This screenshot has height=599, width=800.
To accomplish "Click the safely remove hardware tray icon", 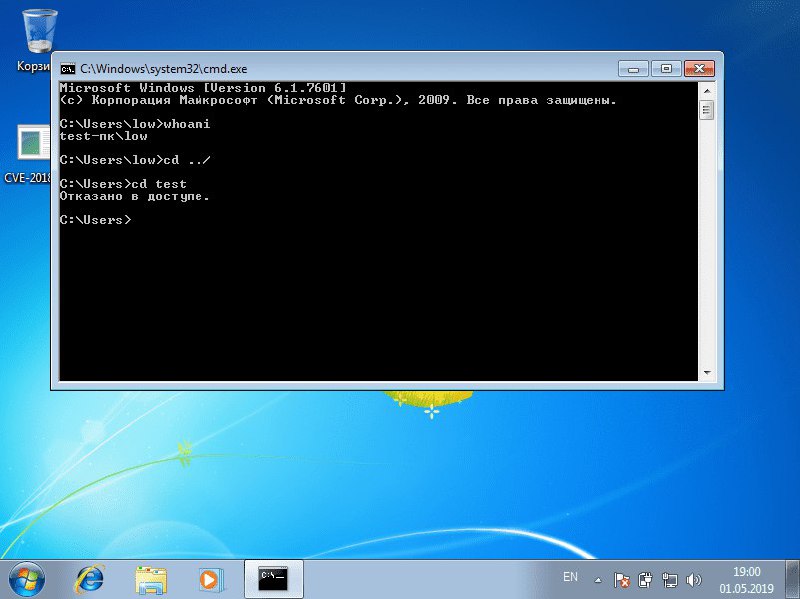I will coord(645,580).
